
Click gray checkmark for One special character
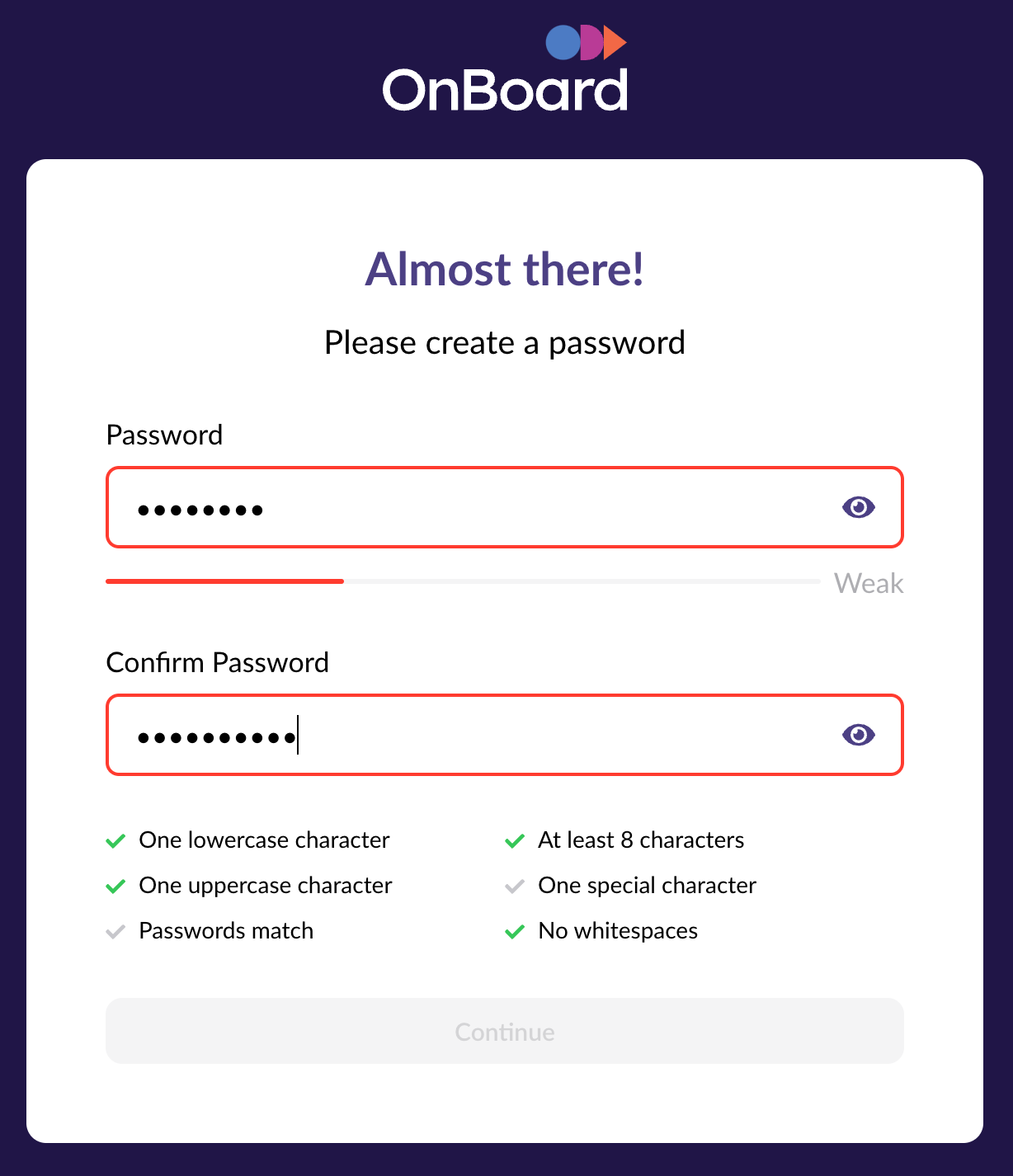(x=515, y=887)
